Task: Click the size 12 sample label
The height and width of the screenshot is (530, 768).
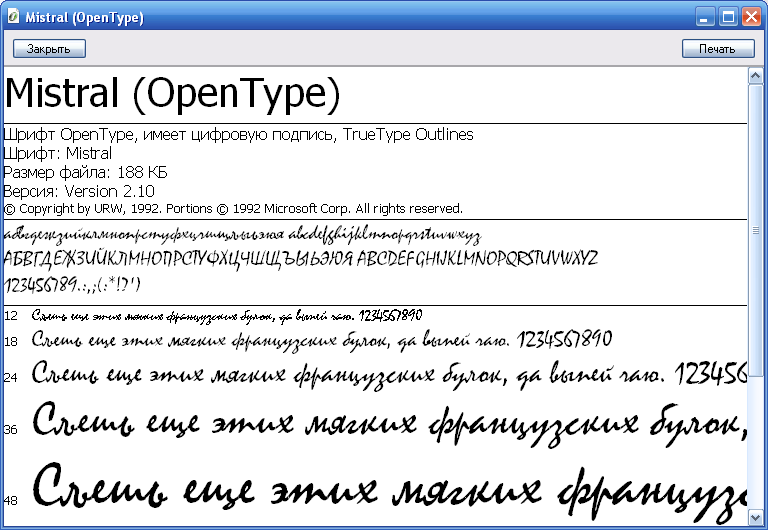Action: click(11, 316)
